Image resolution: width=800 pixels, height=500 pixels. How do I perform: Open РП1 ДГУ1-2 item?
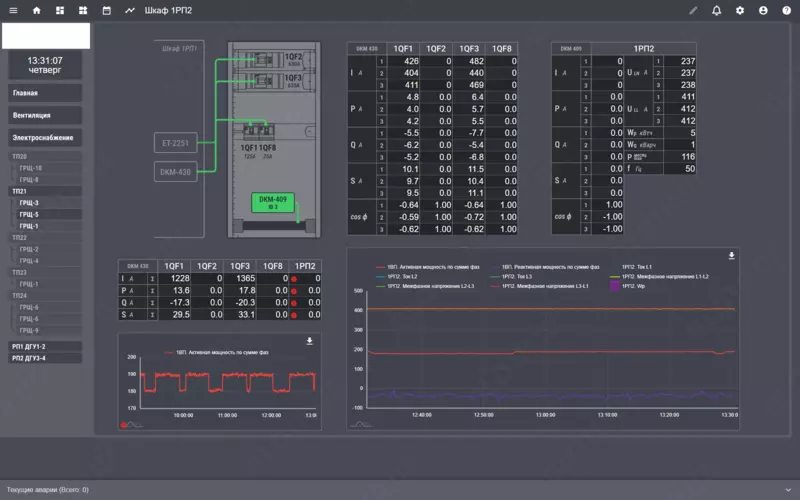coord(45,346)
